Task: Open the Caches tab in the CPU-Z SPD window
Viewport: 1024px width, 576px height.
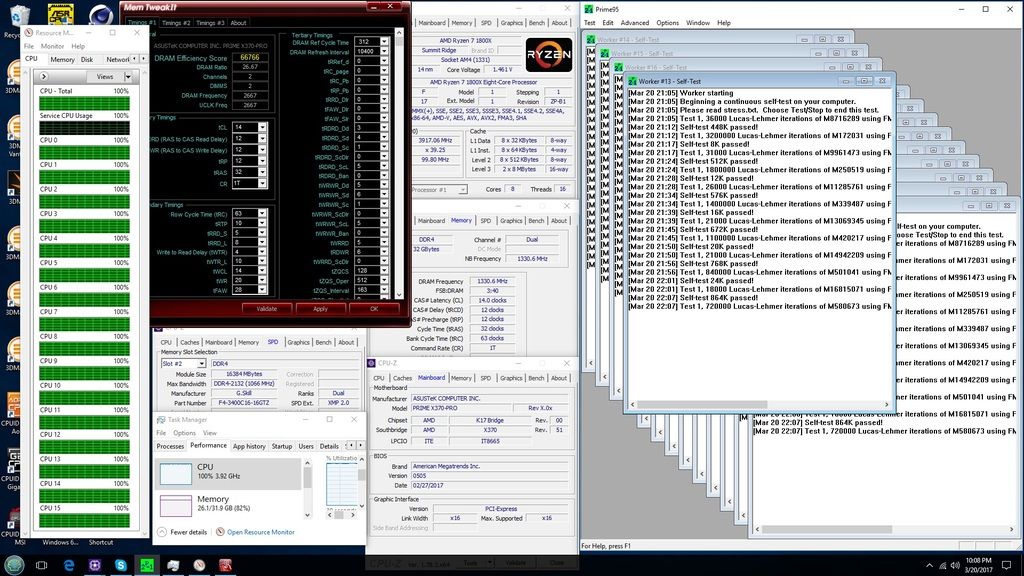Action: [189, 342]
